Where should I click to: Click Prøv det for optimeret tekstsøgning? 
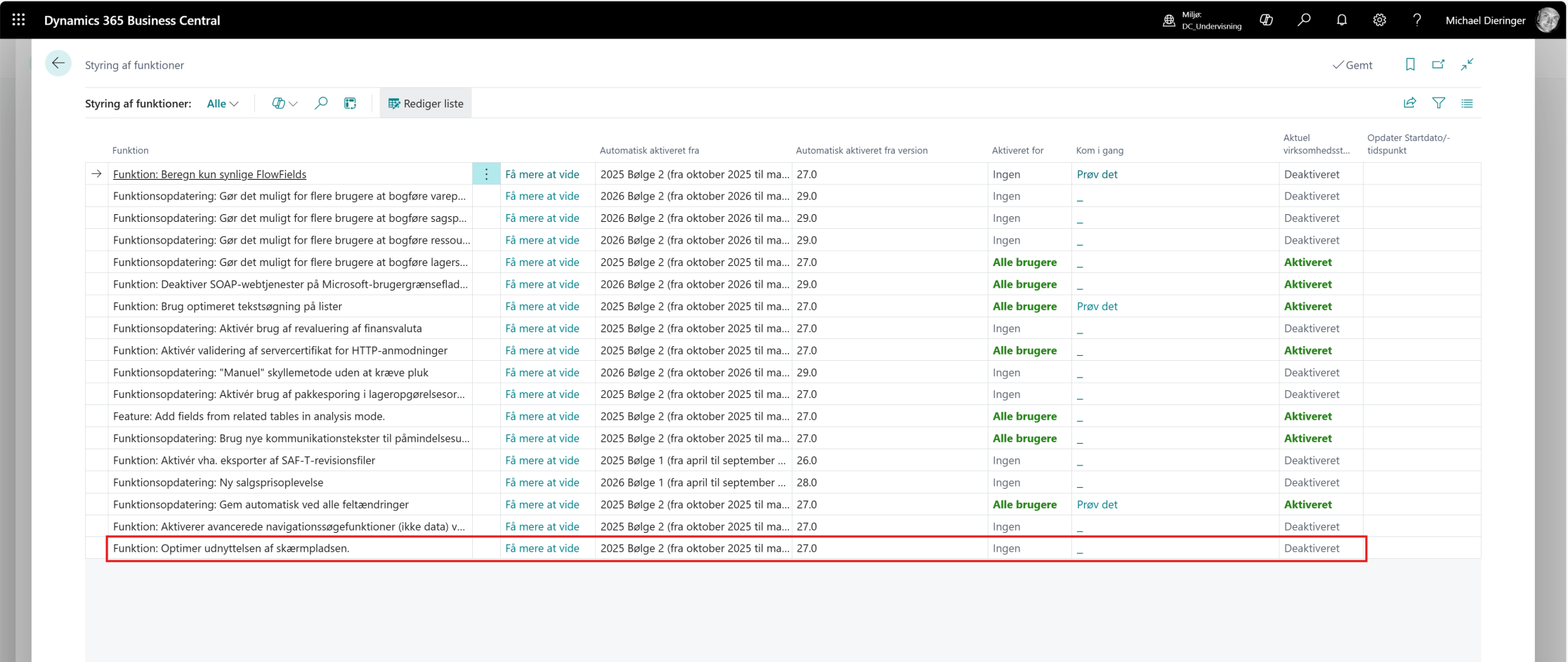[1097, 306]
